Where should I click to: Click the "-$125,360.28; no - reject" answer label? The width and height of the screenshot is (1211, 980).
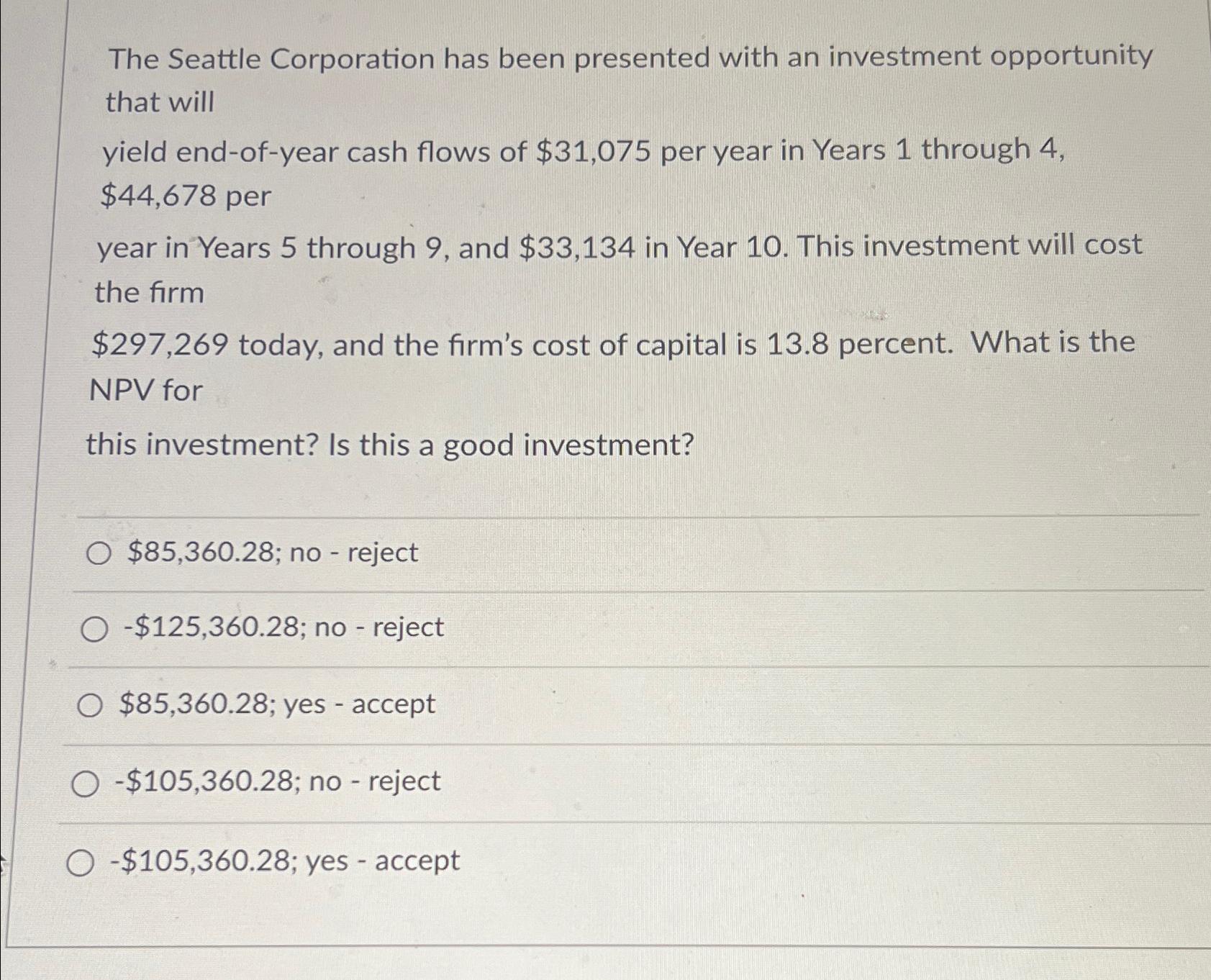(x=284, y=627)
